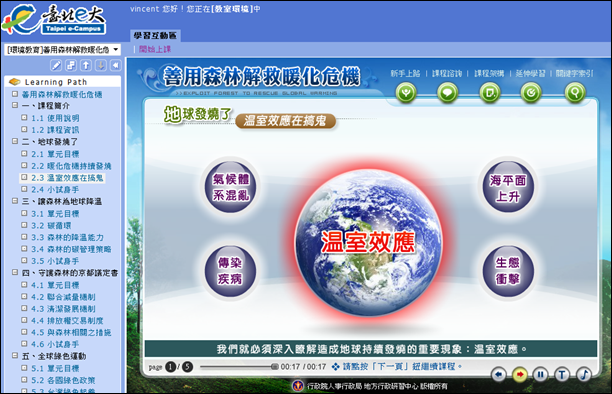Click the slider handle at bar's end
612x394 pixels.
pos(275,367)
